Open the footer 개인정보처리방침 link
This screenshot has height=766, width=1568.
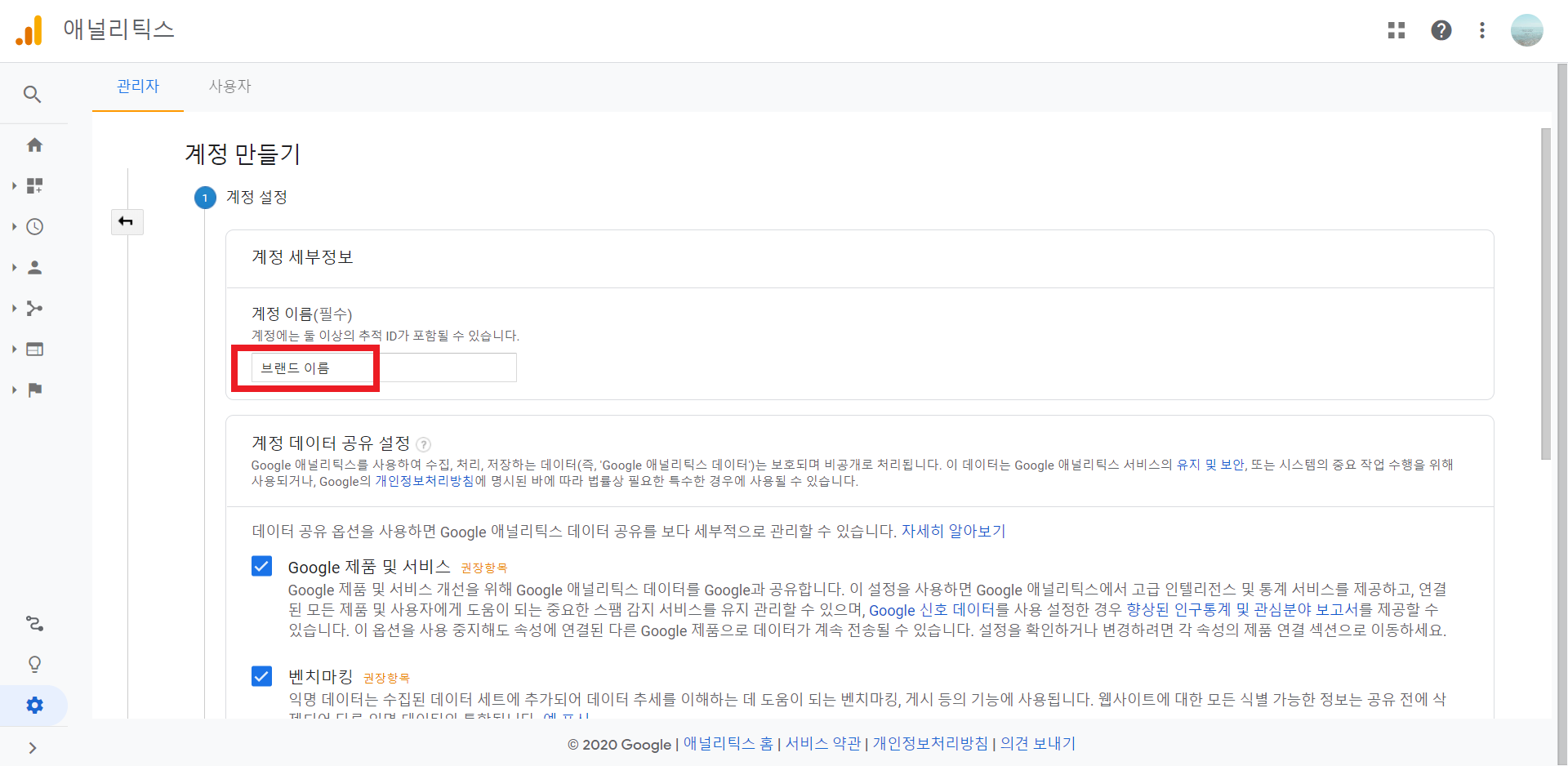(x=930, y=744)
